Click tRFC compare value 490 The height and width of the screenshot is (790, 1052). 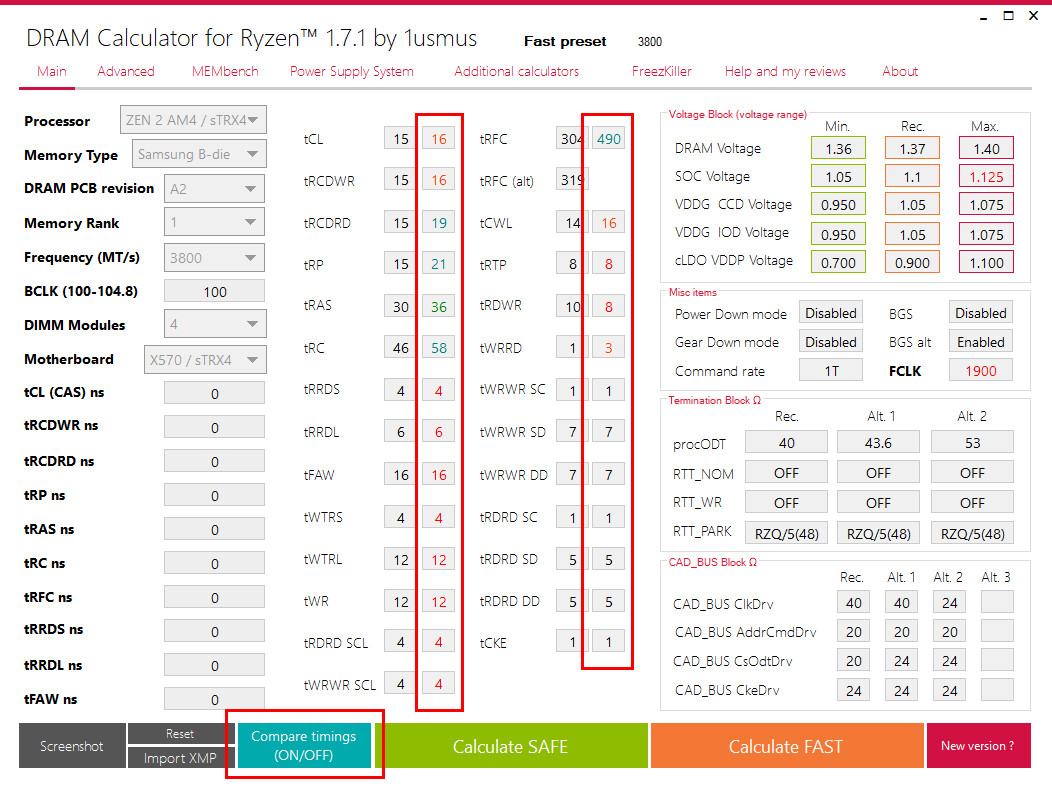(x=609, y=139)
